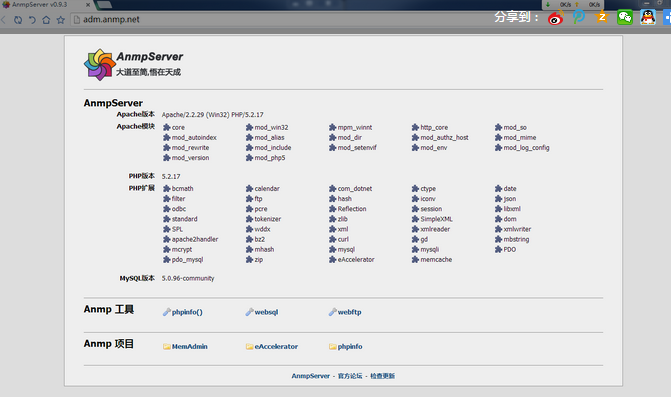Viewport: 671px width, 397px height.
Task: Click the mod_so module name
Action: [x=515, y=127]
